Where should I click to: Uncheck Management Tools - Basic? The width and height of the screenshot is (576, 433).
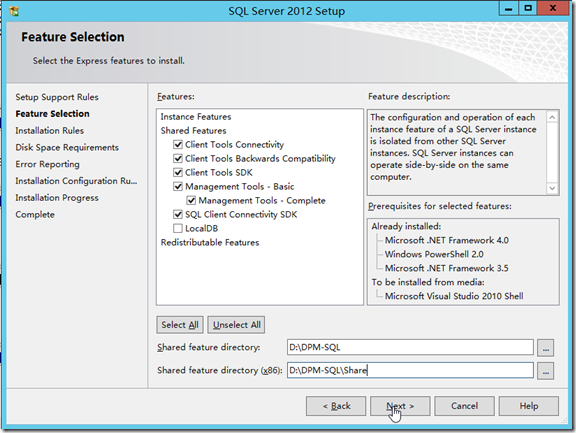pyautogui.click(x=178, y=187)
